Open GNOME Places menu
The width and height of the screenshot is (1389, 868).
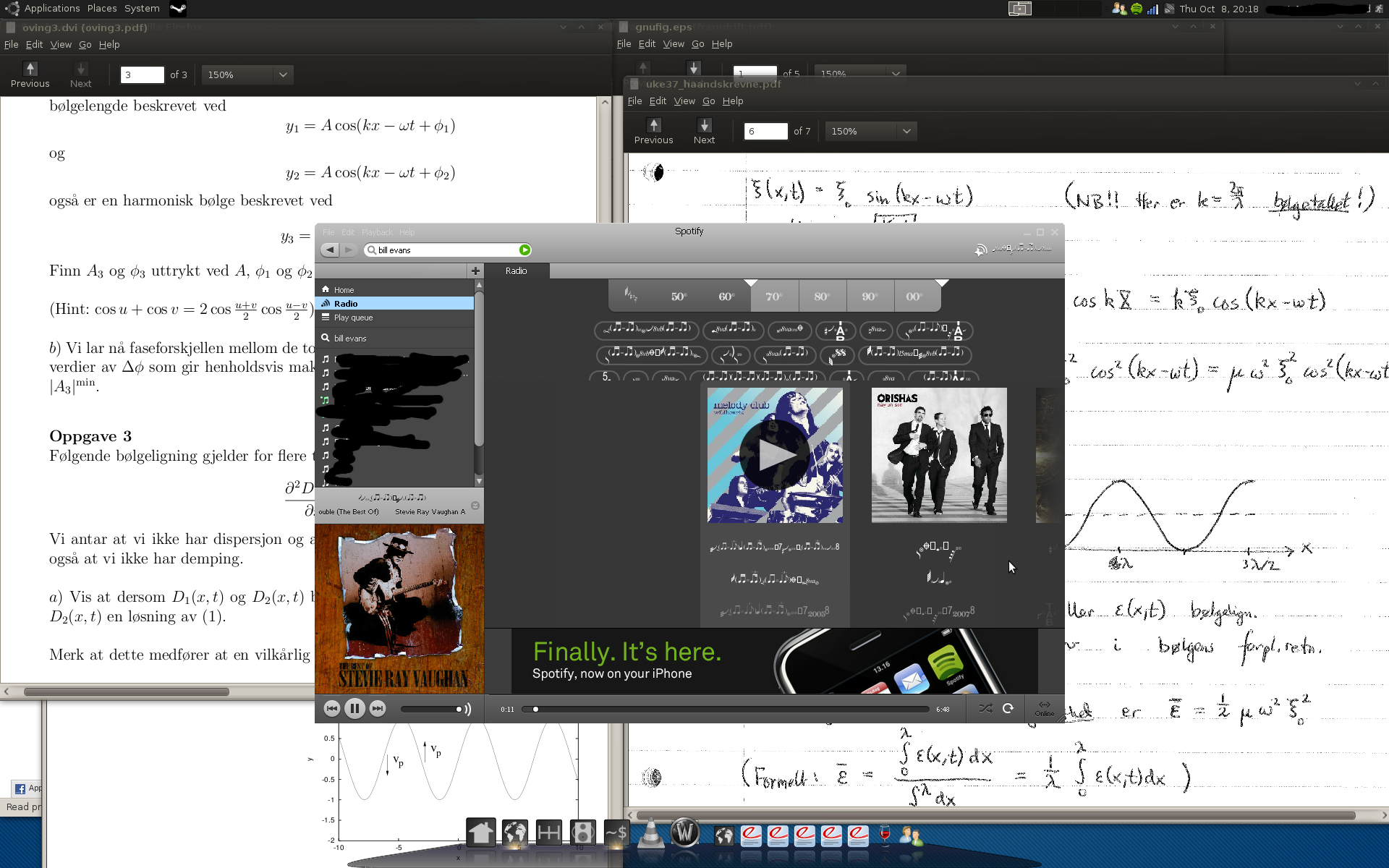pyautogui.click(x=102, y=9)
